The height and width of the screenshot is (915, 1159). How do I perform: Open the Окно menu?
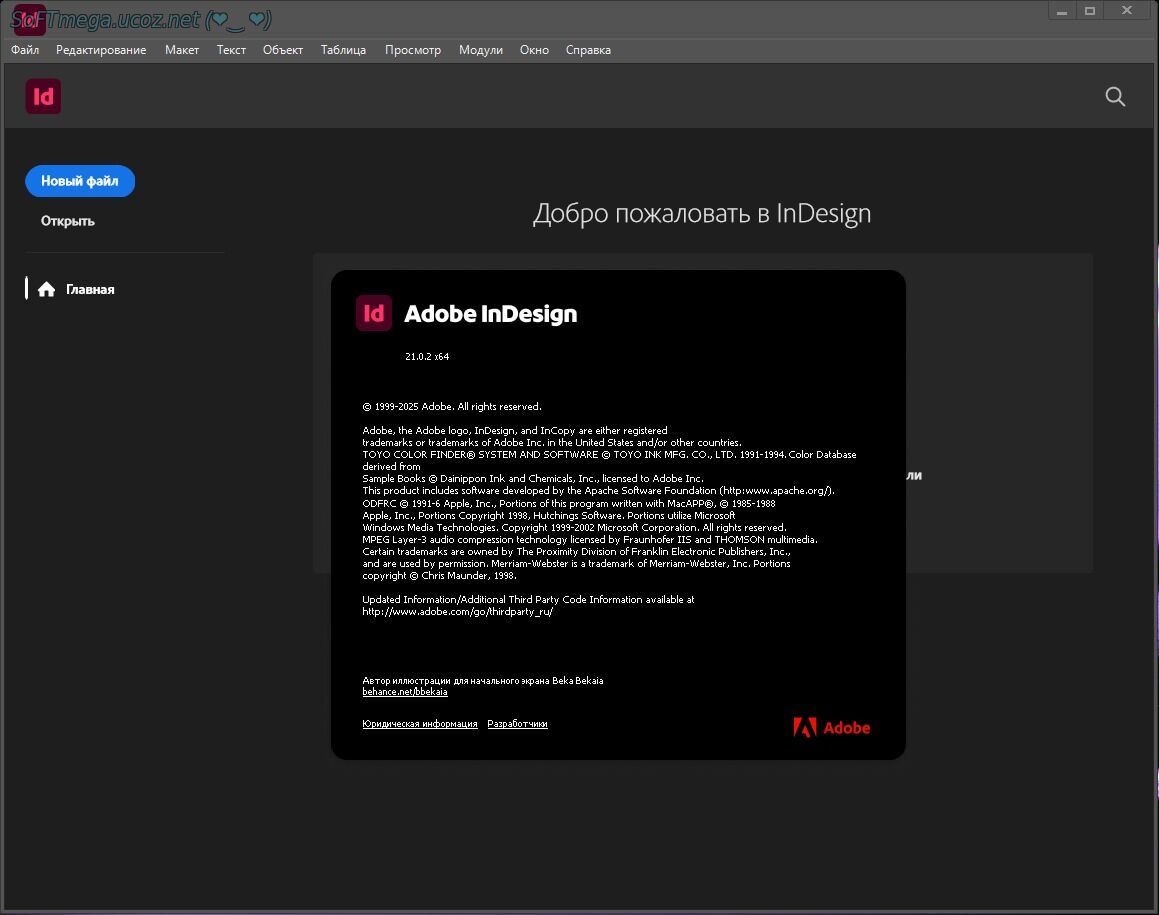[x=534, y=50]
